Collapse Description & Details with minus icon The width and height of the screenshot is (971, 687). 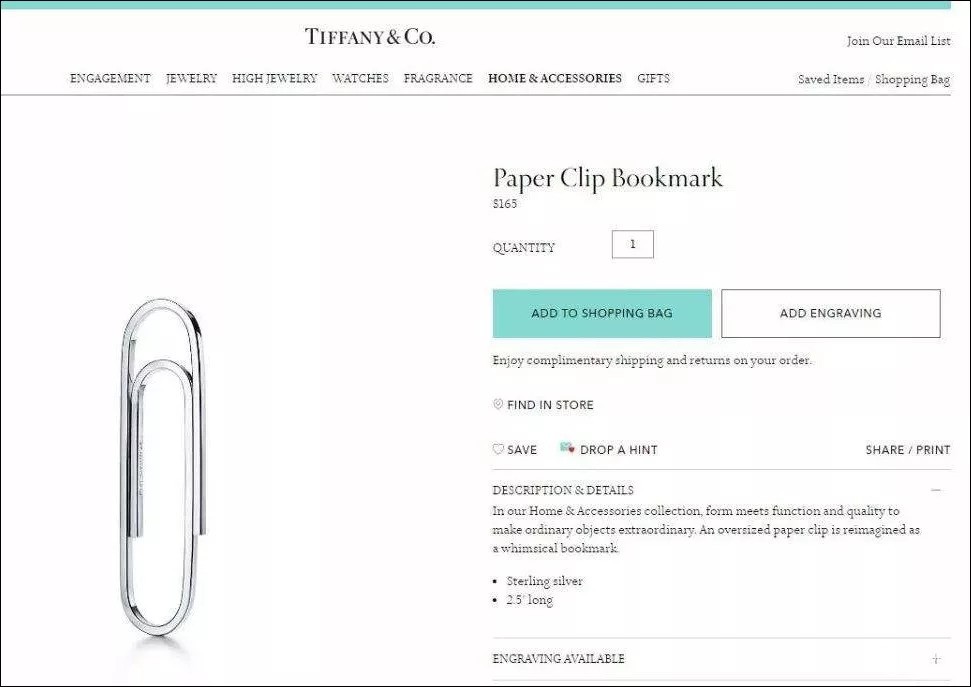(936, 490)
